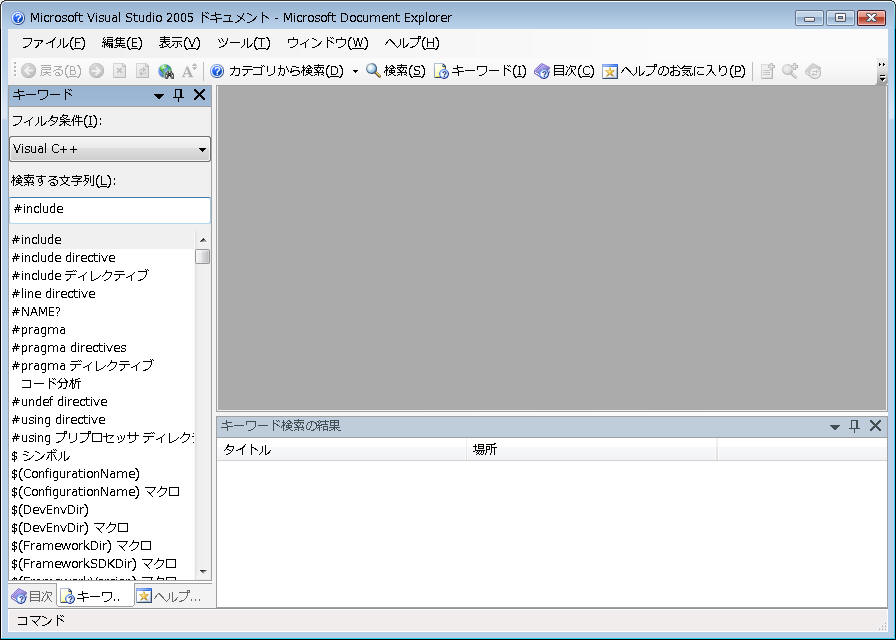Image resolution: width=896 pixels, height=640 pixels.
Task: Open カテゴリから検索(D) in the toolbar
Action: click(x=277, y=71)
